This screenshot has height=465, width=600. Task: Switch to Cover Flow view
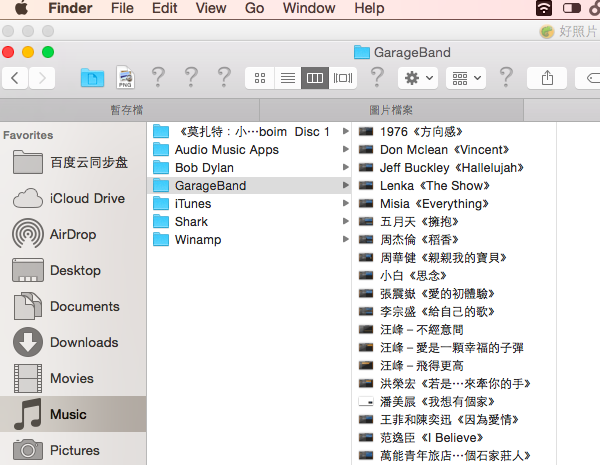[342, 78]
